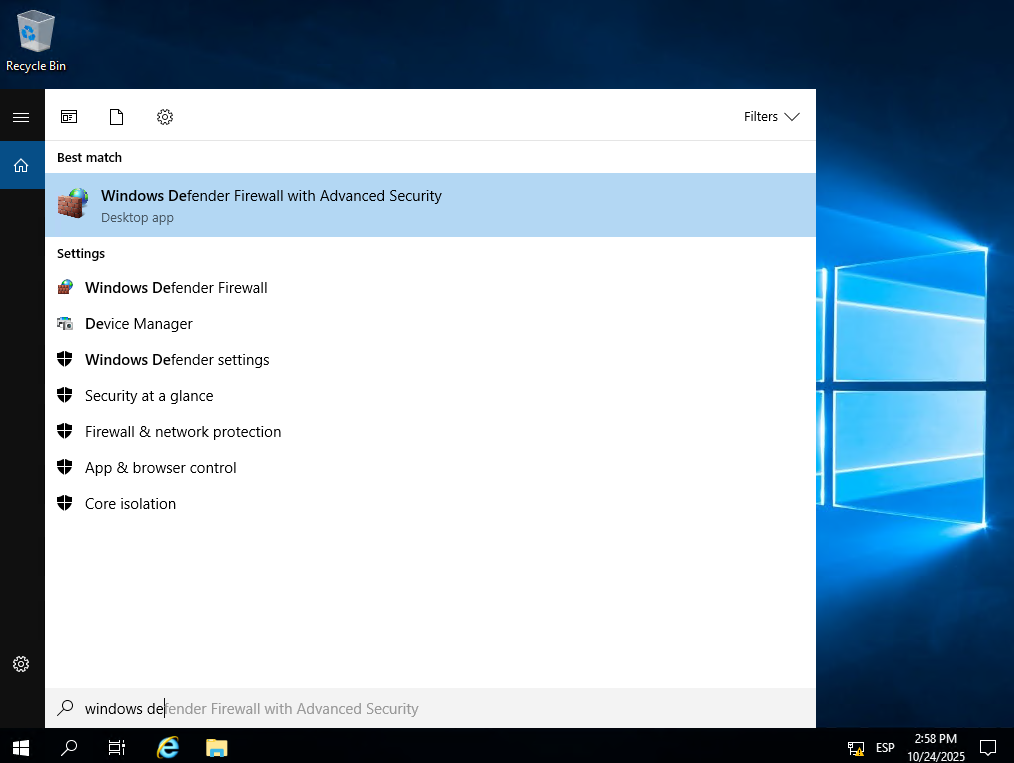
Task: Click the taskbar Search icon
Action: click(x=69, y=748)
